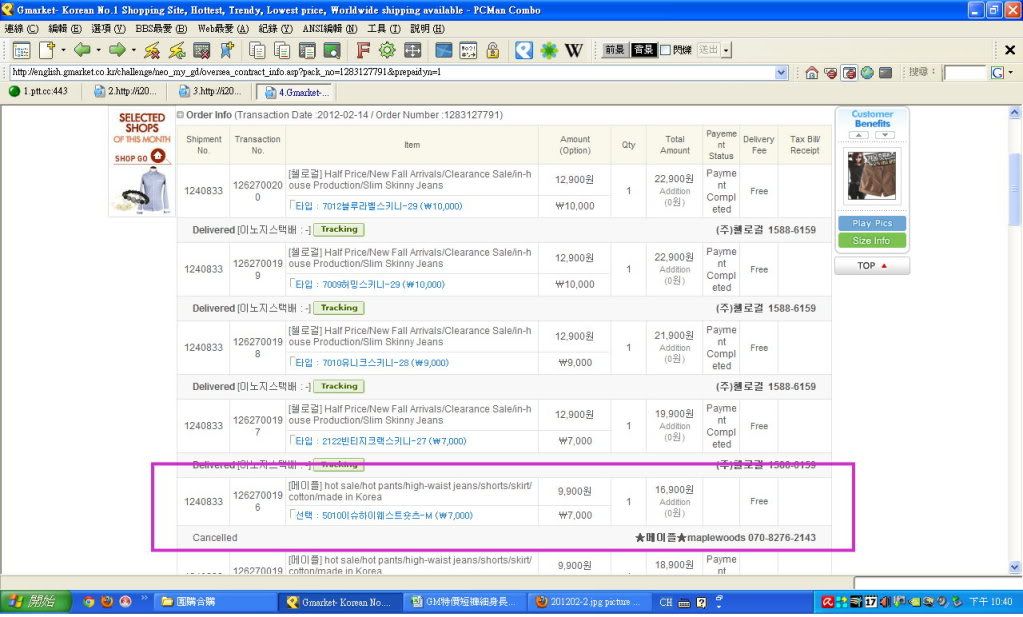
Task: Click the green flower toolbar icon
Action: click(x=549, y=50)
